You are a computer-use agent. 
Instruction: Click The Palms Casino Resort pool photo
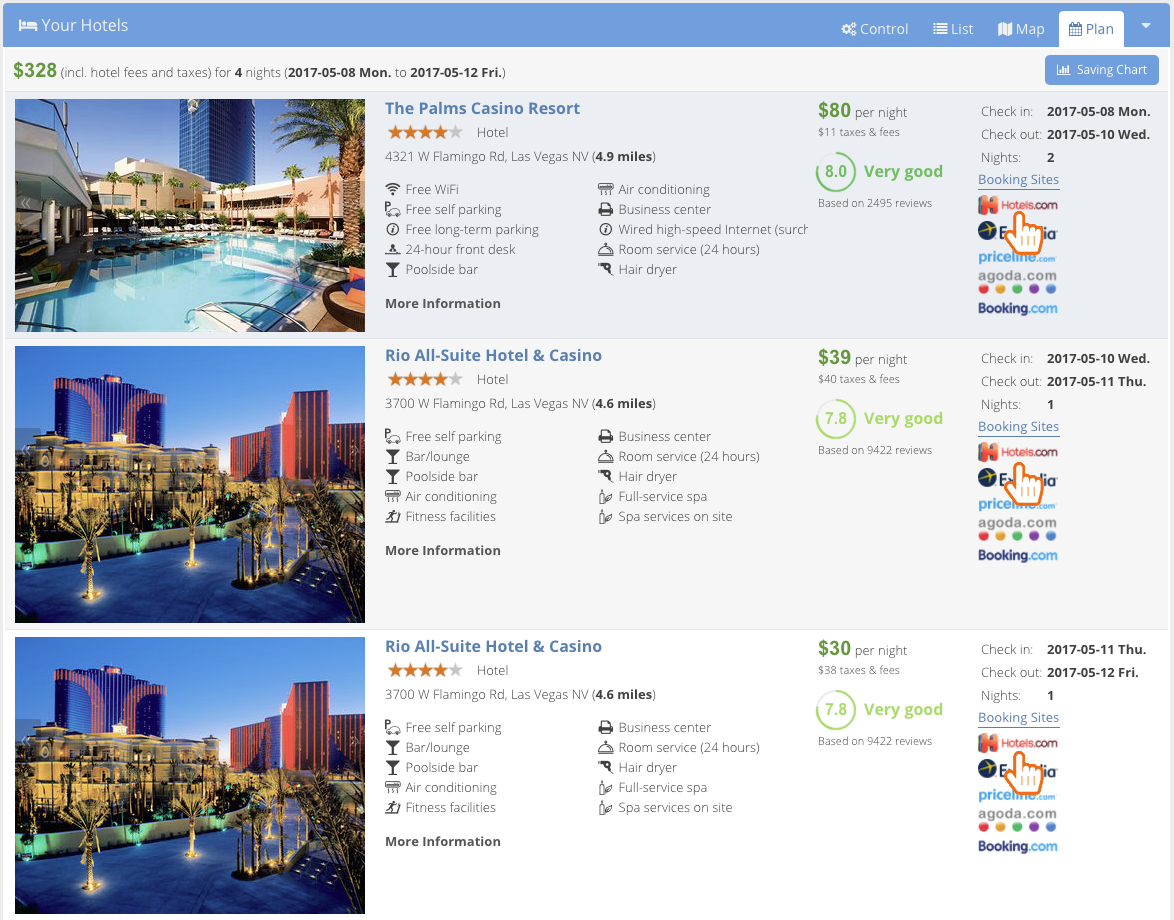tap(190, 216)
